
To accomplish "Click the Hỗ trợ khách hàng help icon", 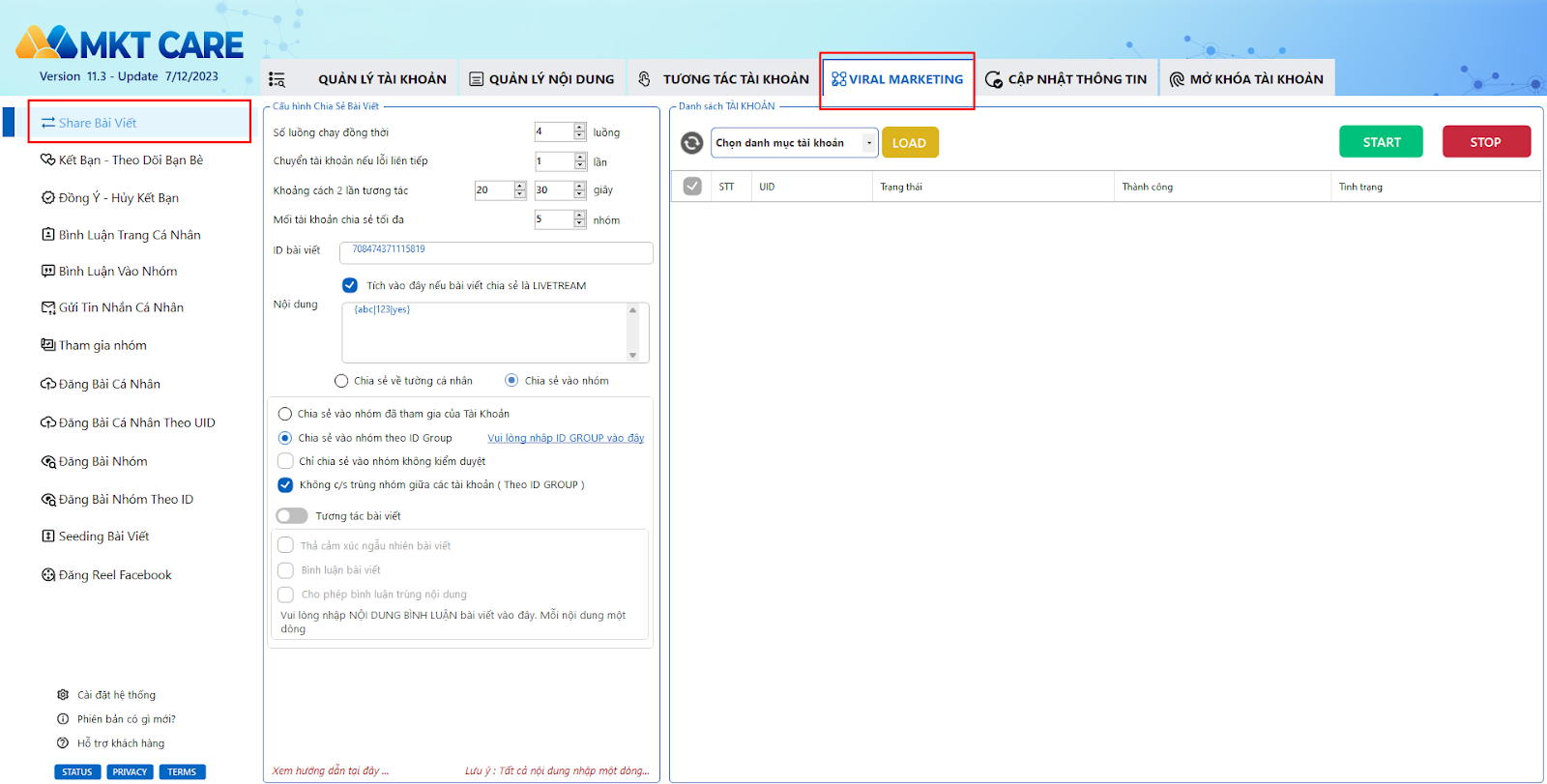I will pyautogui.click(x=63, y=742).
